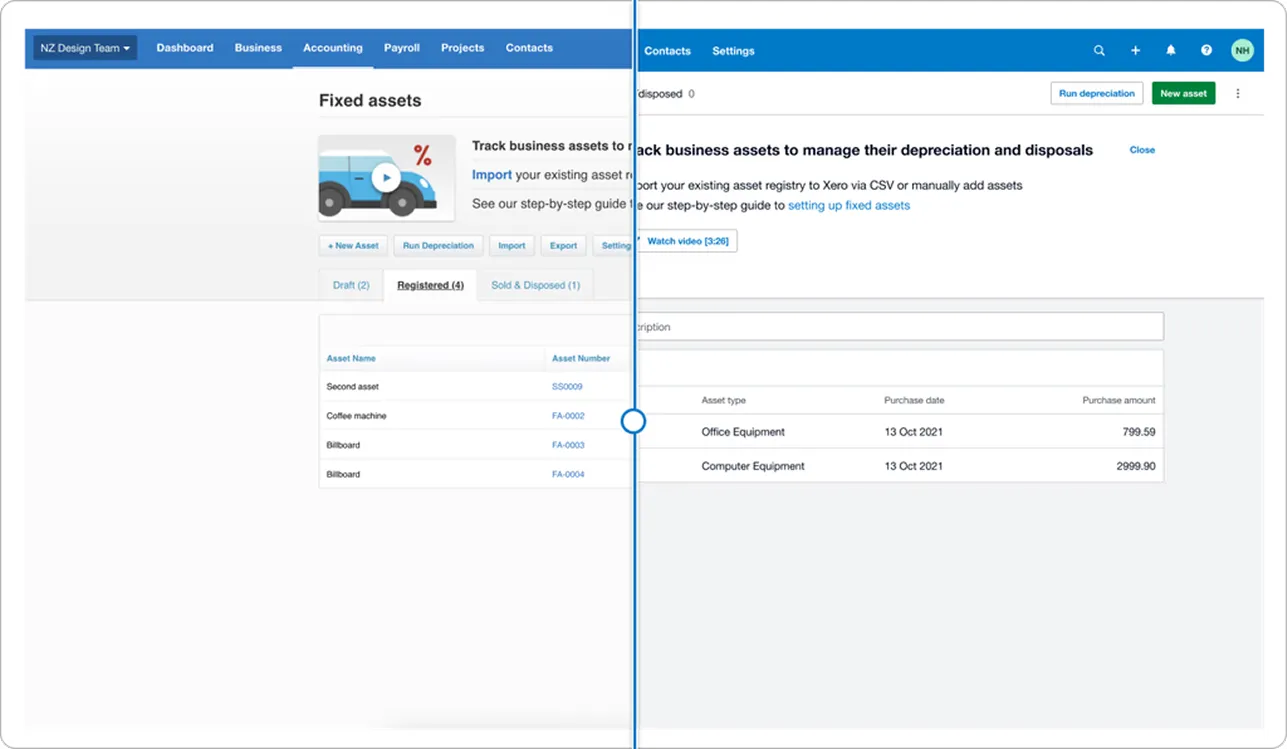Sort by the Purchase date column header
The height and width of the screenshot is (749, 1287).
coord(914,400)
